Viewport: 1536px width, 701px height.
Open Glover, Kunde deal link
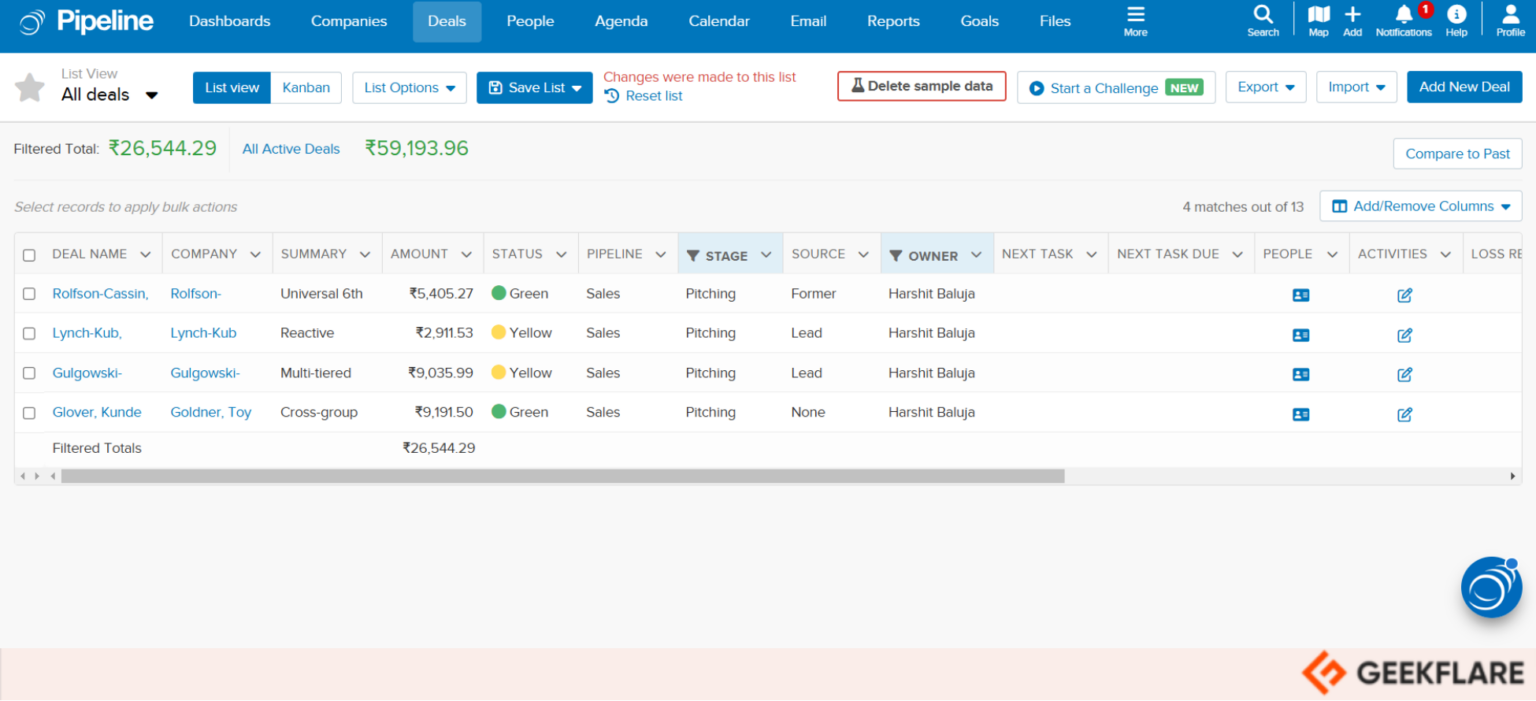pyautogui.click(x=97, y=412)
